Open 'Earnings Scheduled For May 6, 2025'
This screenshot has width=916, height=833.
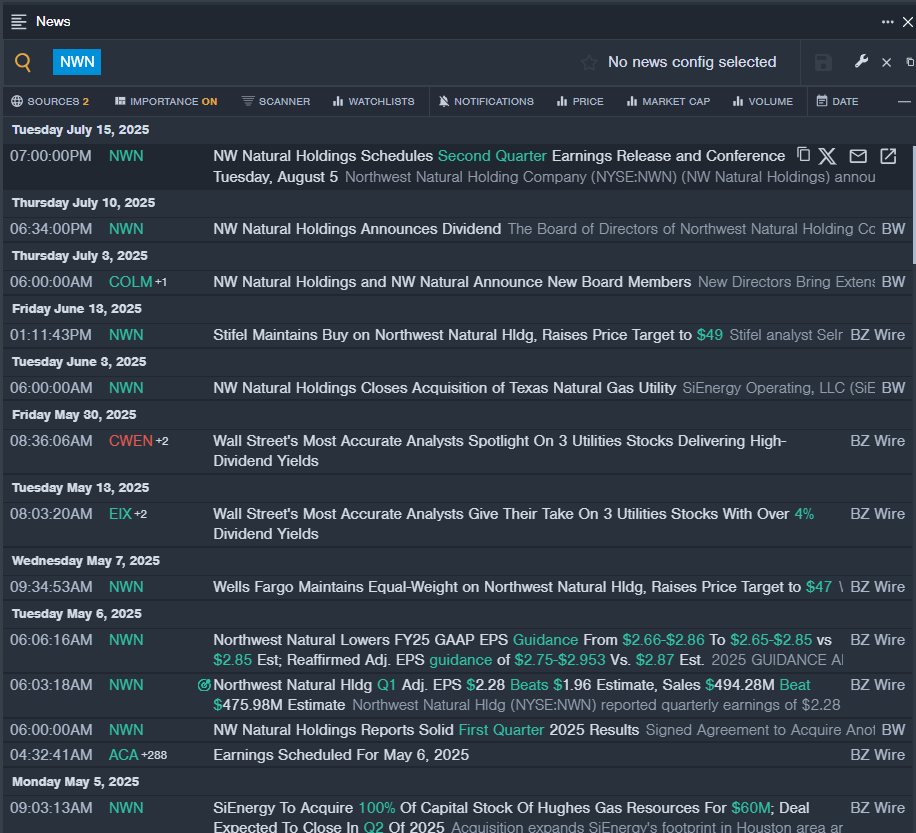tap(341, 755)
